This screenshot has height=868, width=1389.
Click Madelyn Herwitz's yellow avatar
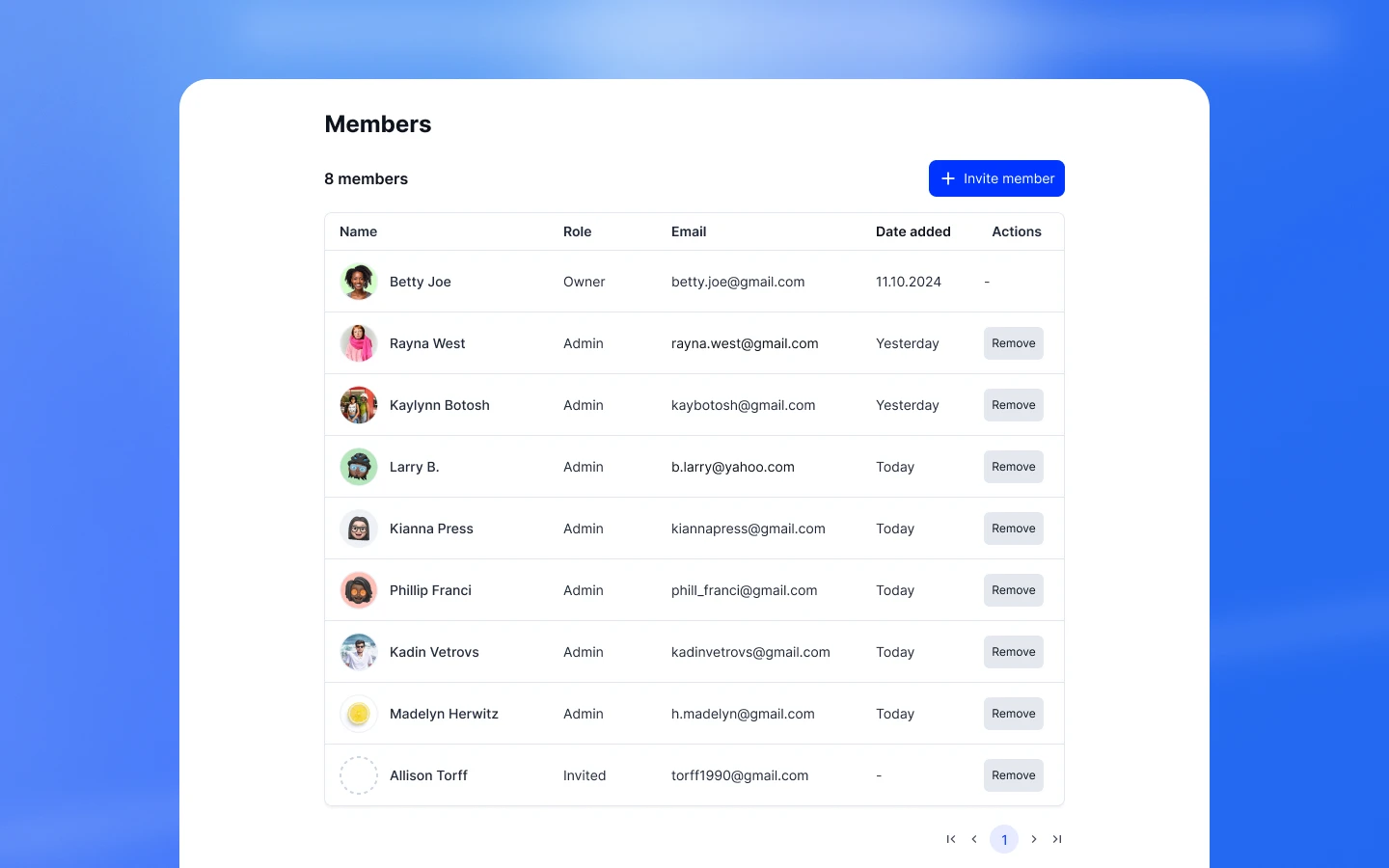359,714
